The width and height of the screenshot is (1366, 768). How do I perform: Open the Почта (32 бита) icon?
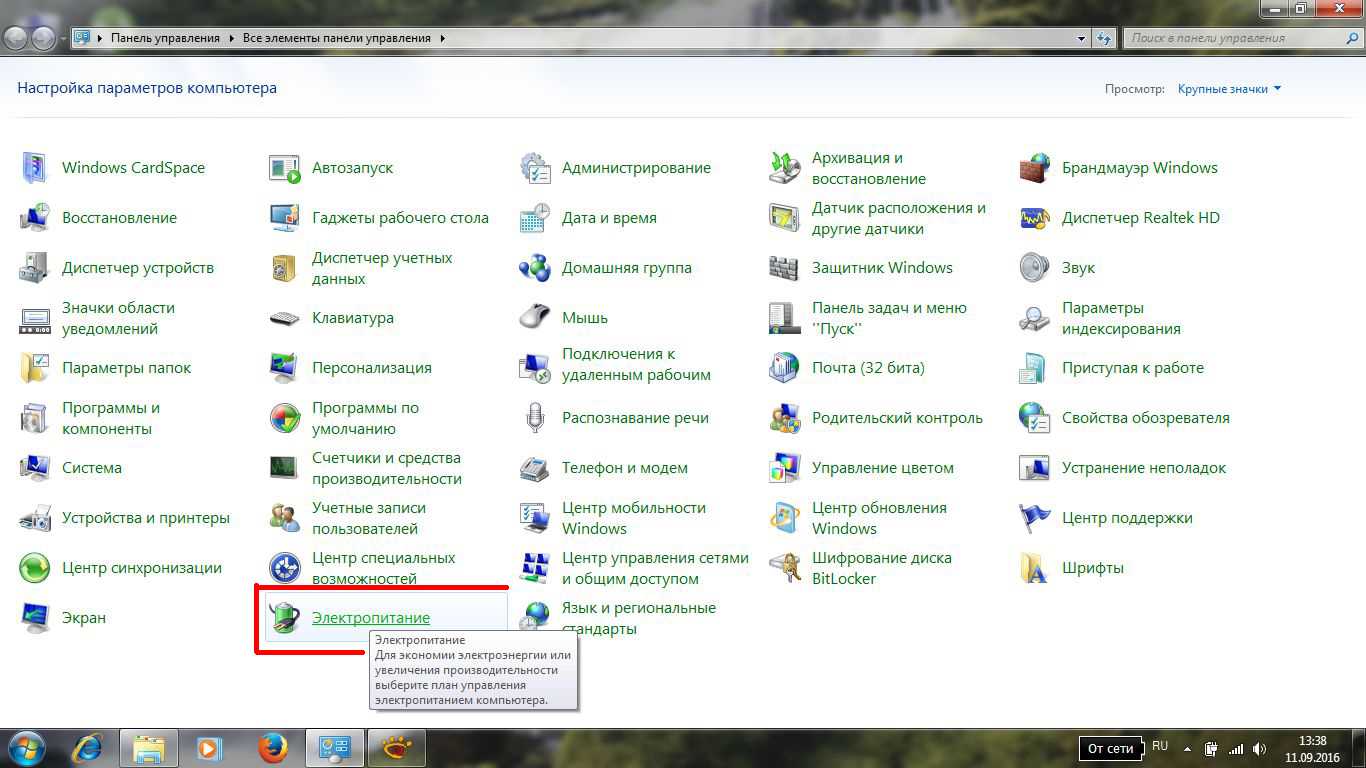[785, 368]
